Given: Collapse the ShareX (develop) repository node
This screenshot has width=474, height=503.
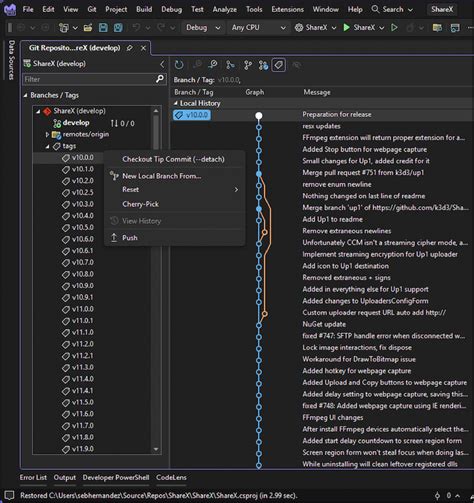Looking at the screenshot, I should click(38, 111).
